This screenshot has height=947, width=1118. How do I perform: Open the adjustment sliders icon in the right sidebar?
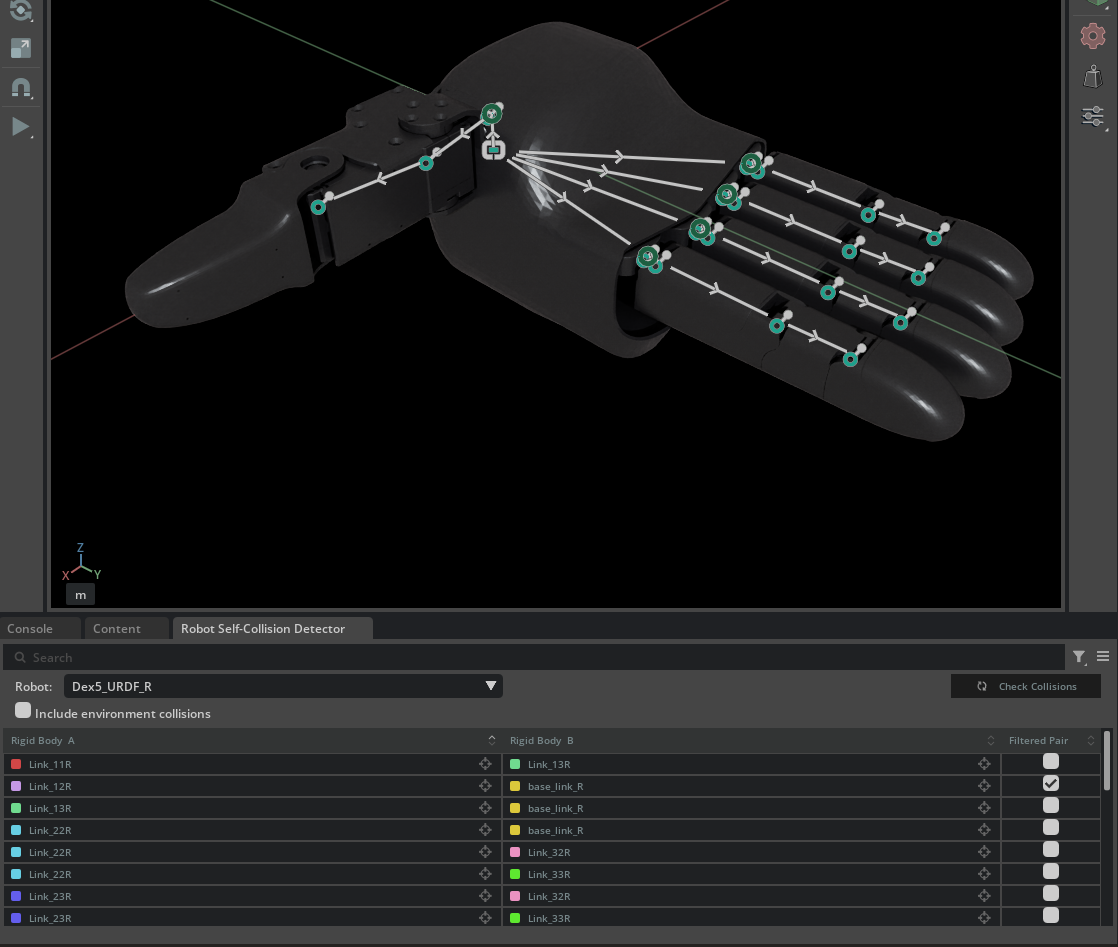tap(1092, 116)
